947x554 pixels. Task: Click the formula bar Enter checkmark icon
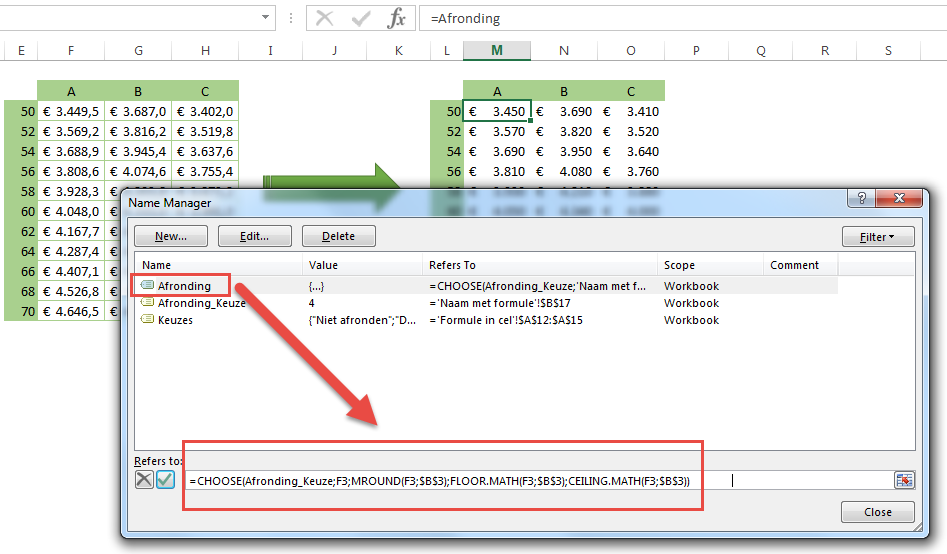(361, 18)
